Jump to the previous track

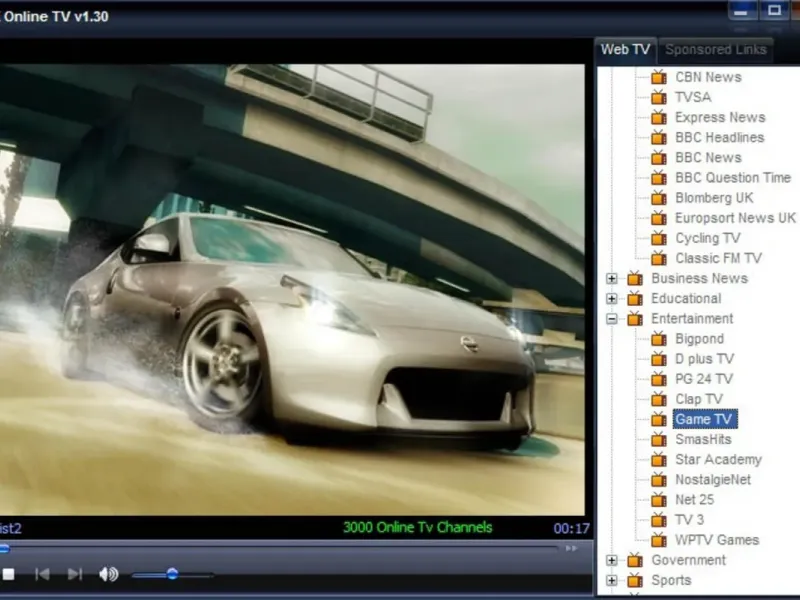42,574
